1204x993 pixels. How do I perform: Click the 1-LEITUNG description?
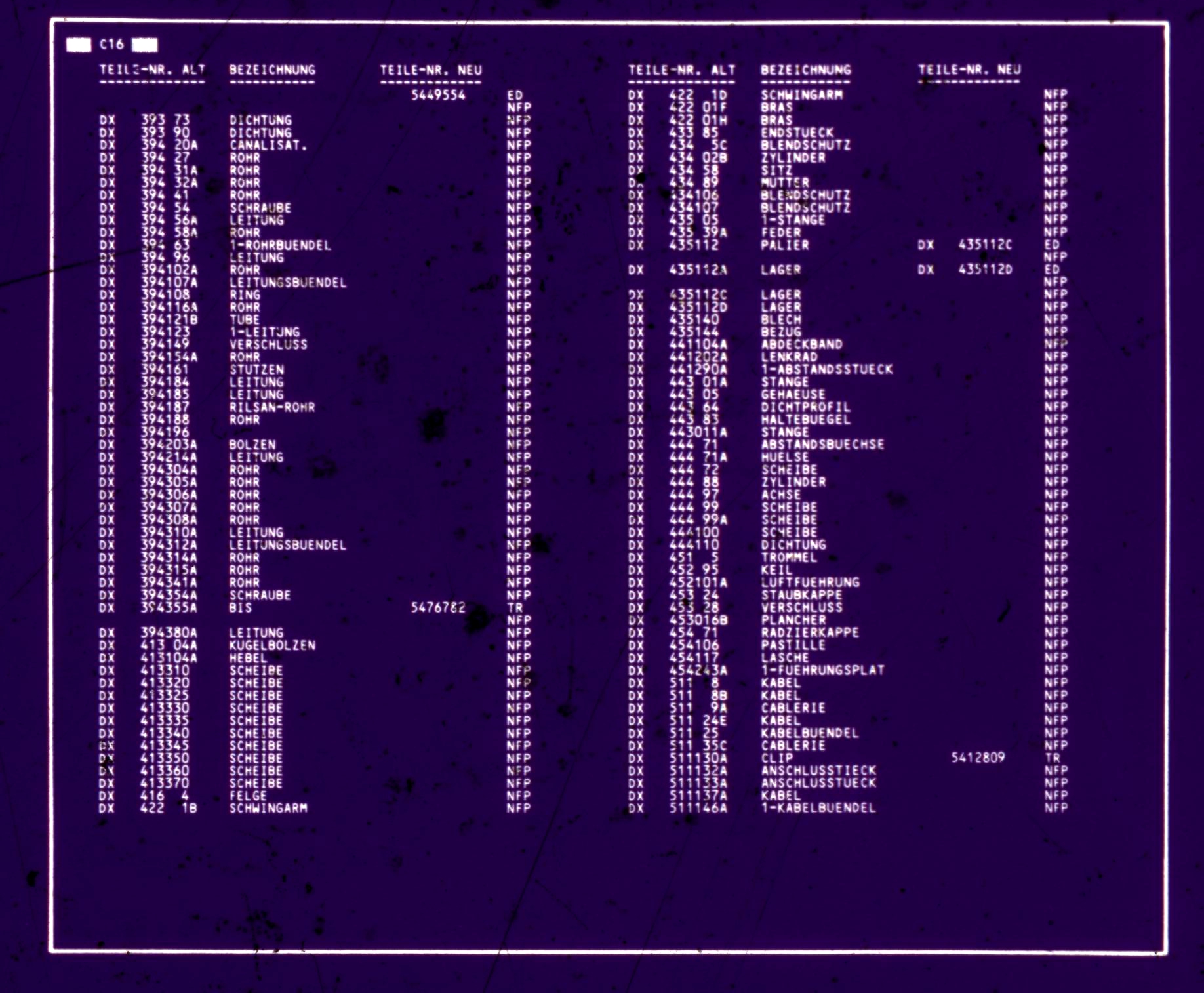tap(264, 333)
